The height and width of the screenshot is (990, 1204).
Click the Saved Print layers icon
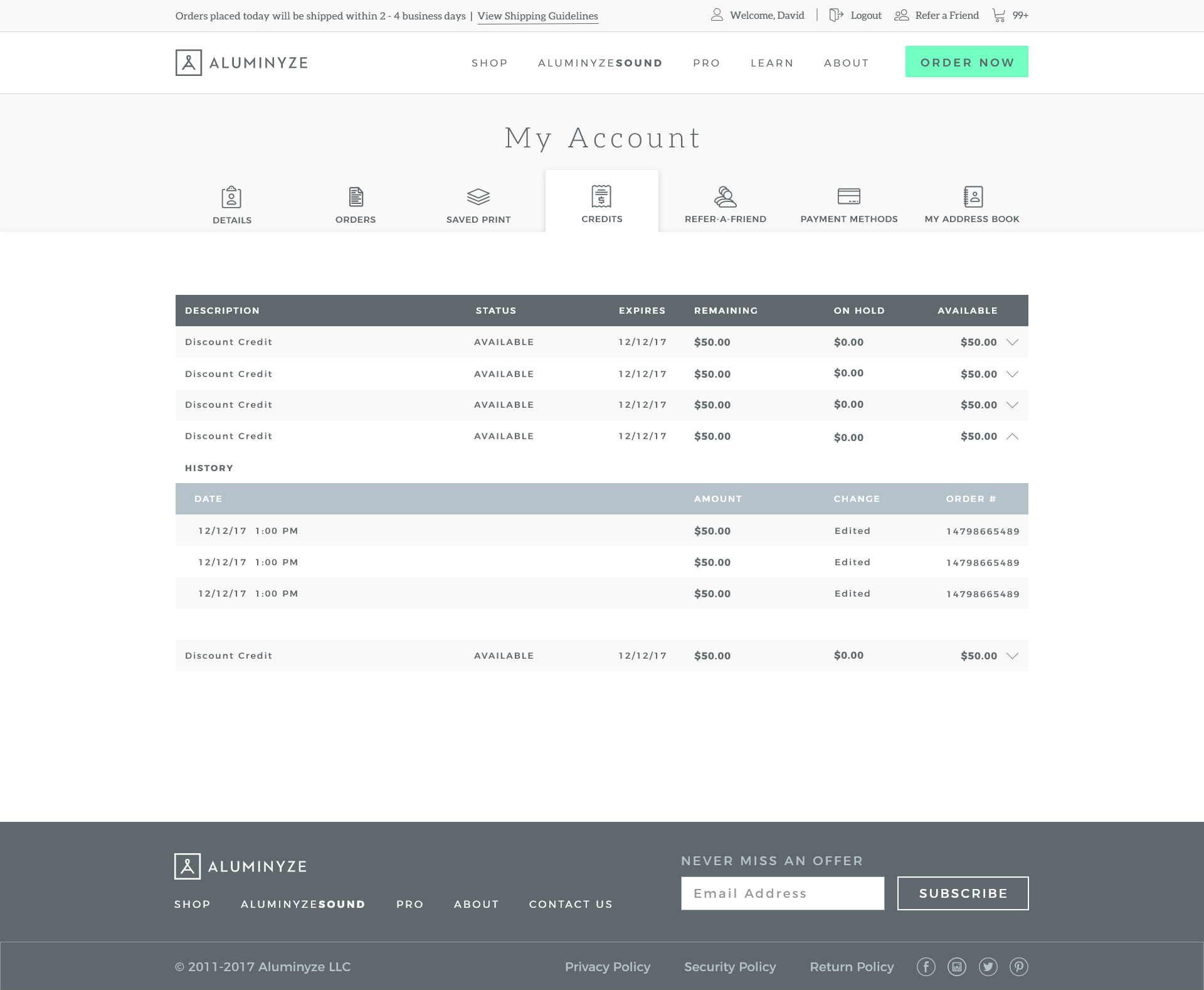click(x=478, y=197)
